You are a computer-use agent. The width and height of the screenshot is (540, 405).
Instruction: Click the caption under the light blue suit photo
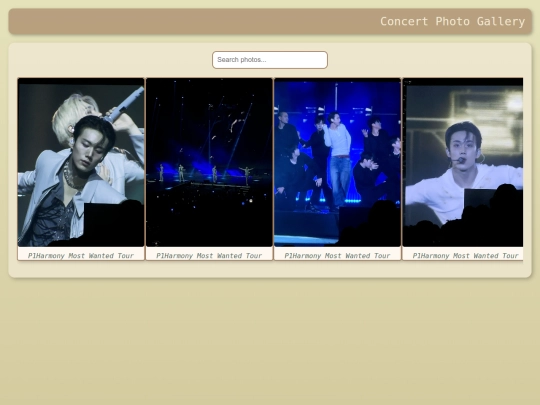tap(81, 256)
